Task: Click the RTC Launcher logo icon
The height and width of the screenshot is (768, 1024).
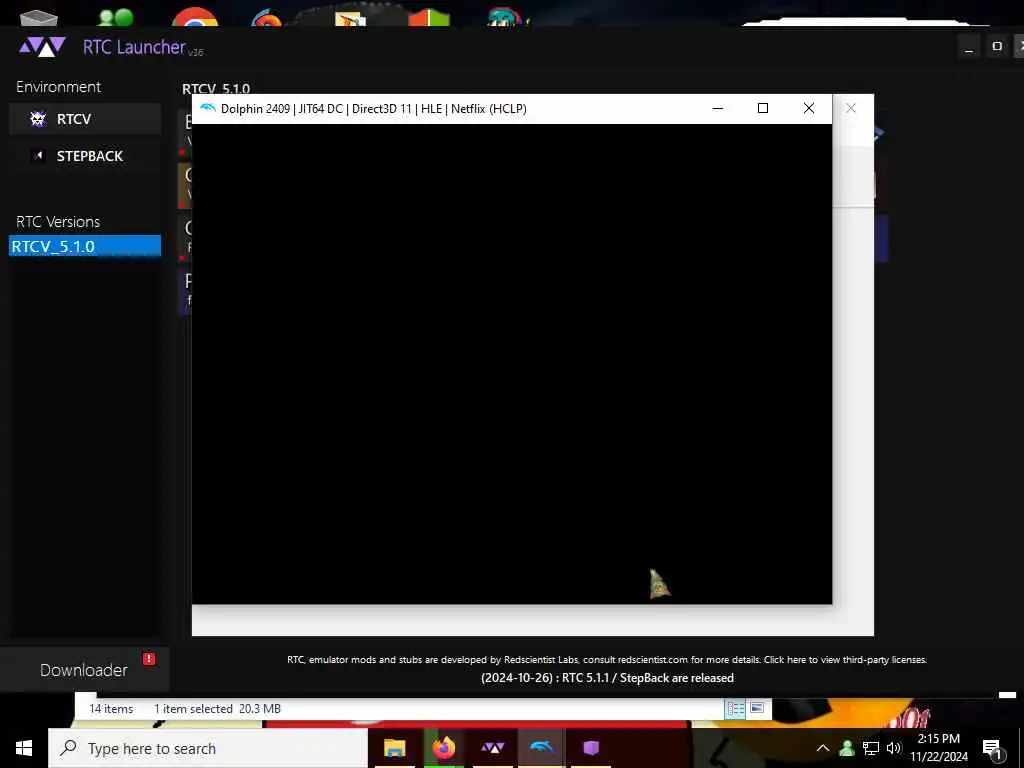Action: (42, 47)
